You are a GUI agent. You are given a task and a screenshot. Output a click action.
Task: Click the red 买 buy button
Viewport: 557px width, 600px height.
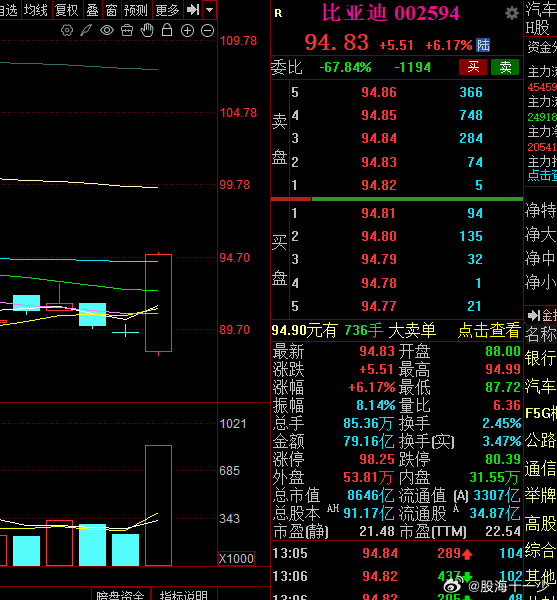click(x=473, y=67)
